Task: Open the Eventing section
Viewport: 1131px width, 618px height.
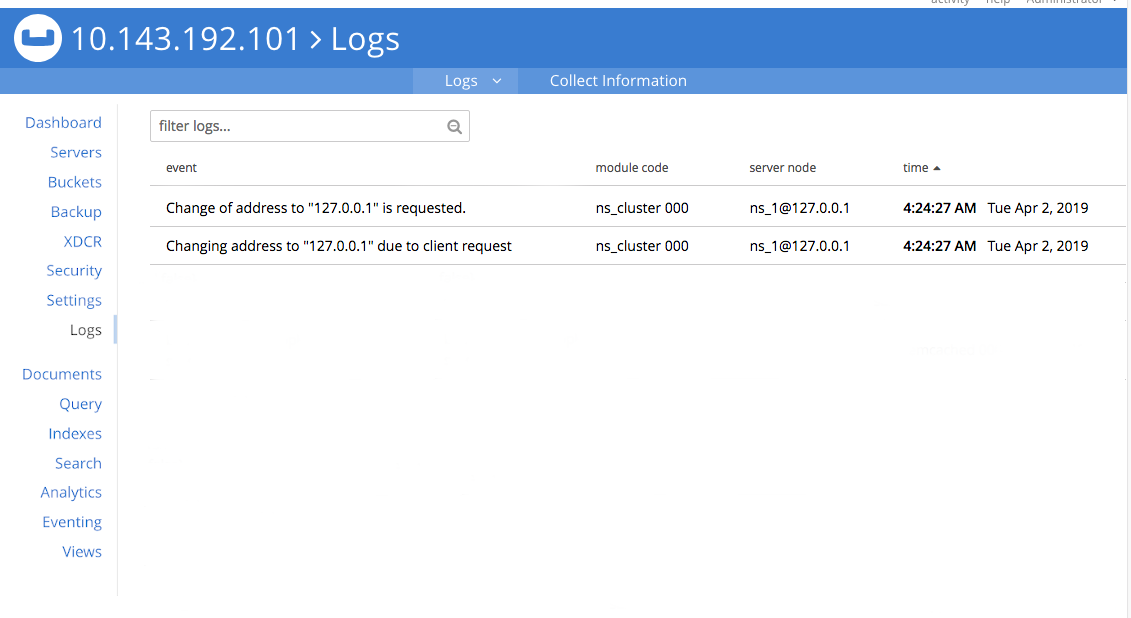Action: (x=71, y=521)
